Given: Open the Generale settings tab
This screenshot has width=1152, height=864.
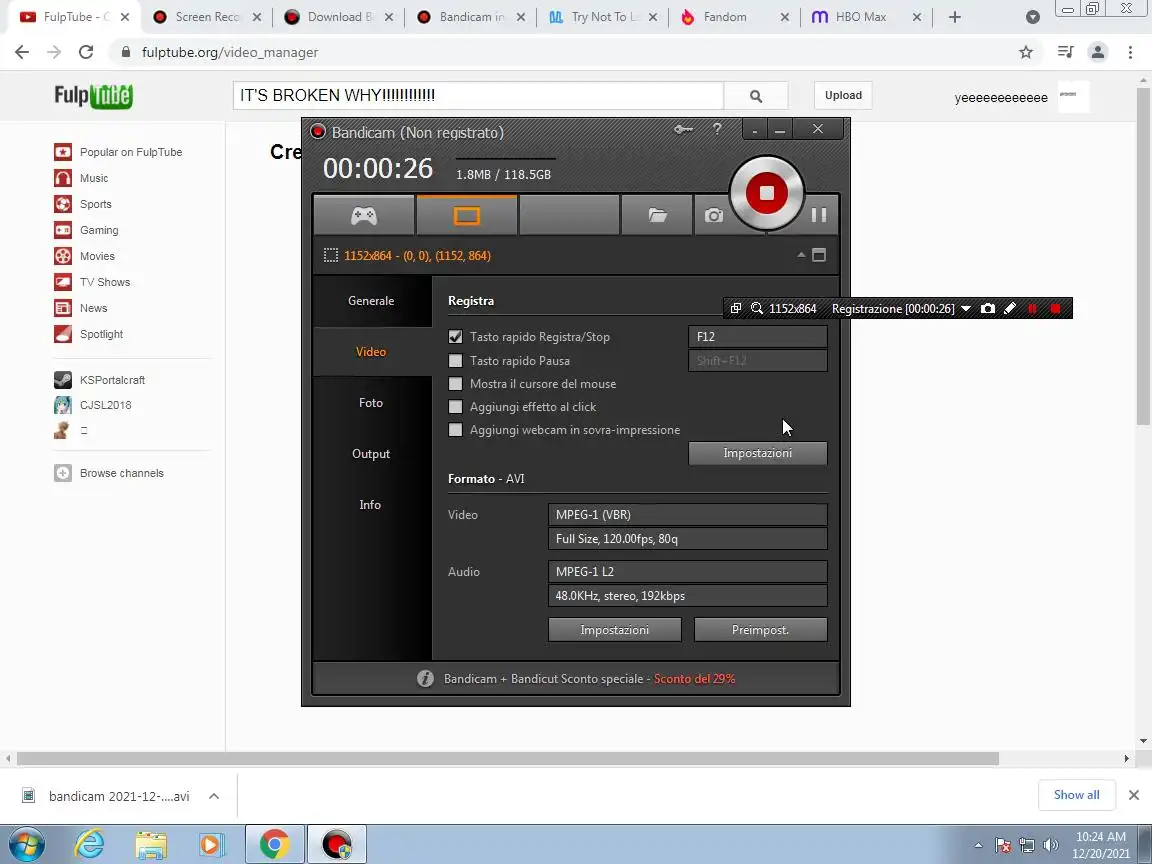Looking at the screenshot, I should [372, 300].
